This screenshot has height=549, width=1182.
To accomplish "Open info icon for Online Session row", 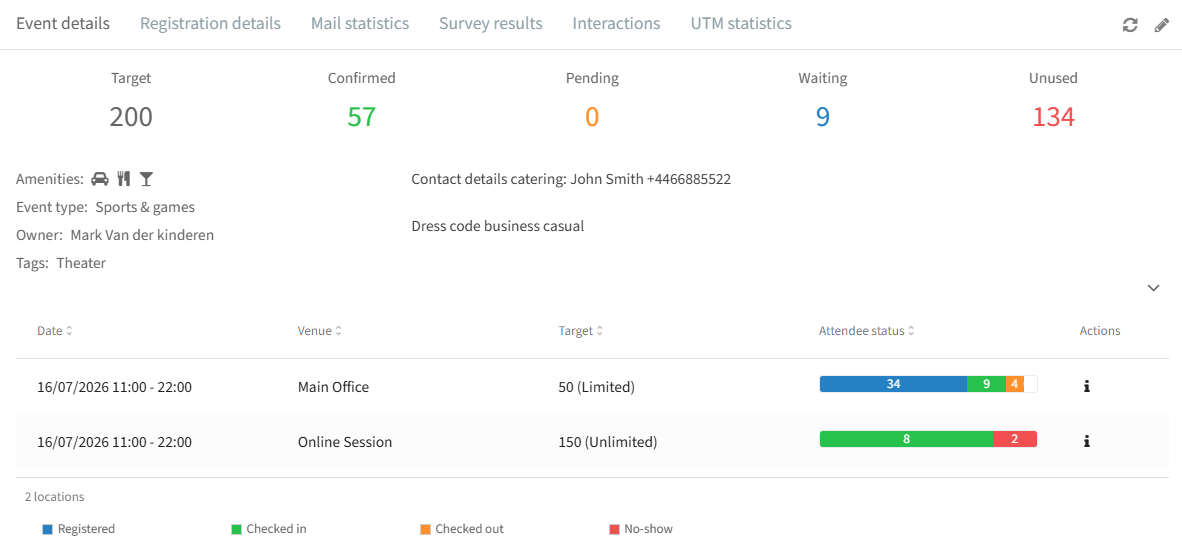I will pyautogui.click(x=1086, y=441).
